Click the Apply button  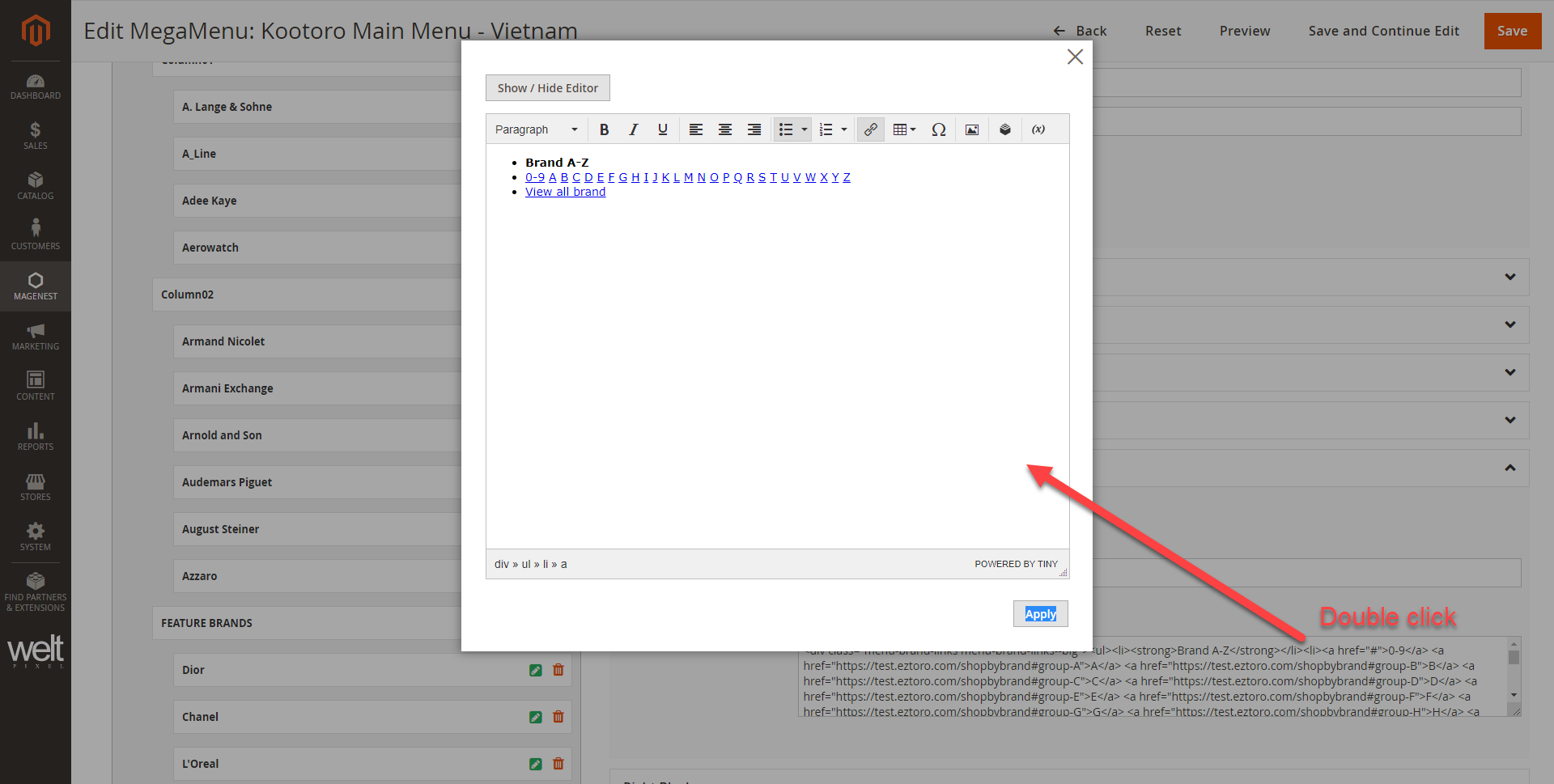tap(1041, 614)
